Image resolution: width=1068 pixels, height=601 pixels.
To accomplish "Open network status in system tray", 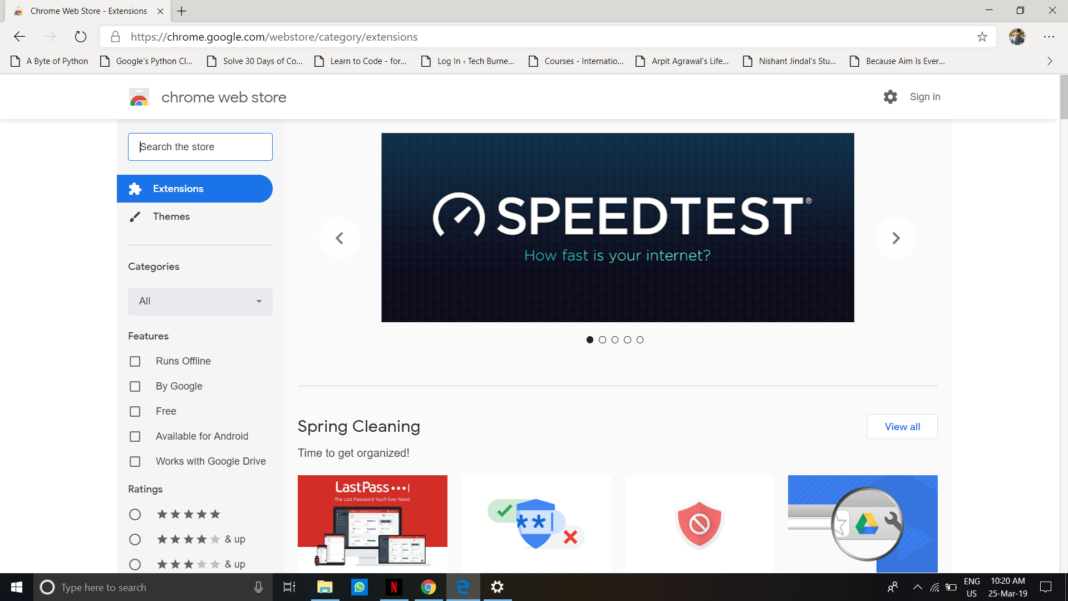I will coord(934,587).
